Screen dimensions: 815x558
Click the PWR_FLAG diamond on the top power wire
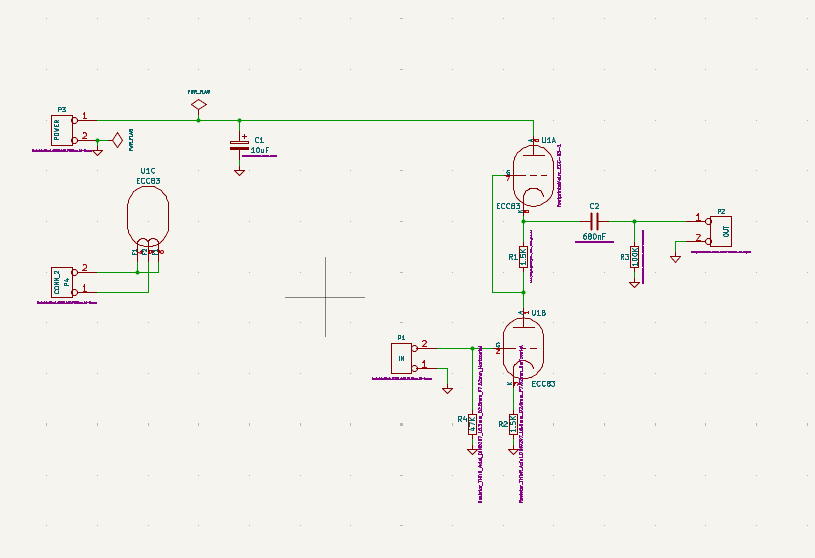coord(198,104)
